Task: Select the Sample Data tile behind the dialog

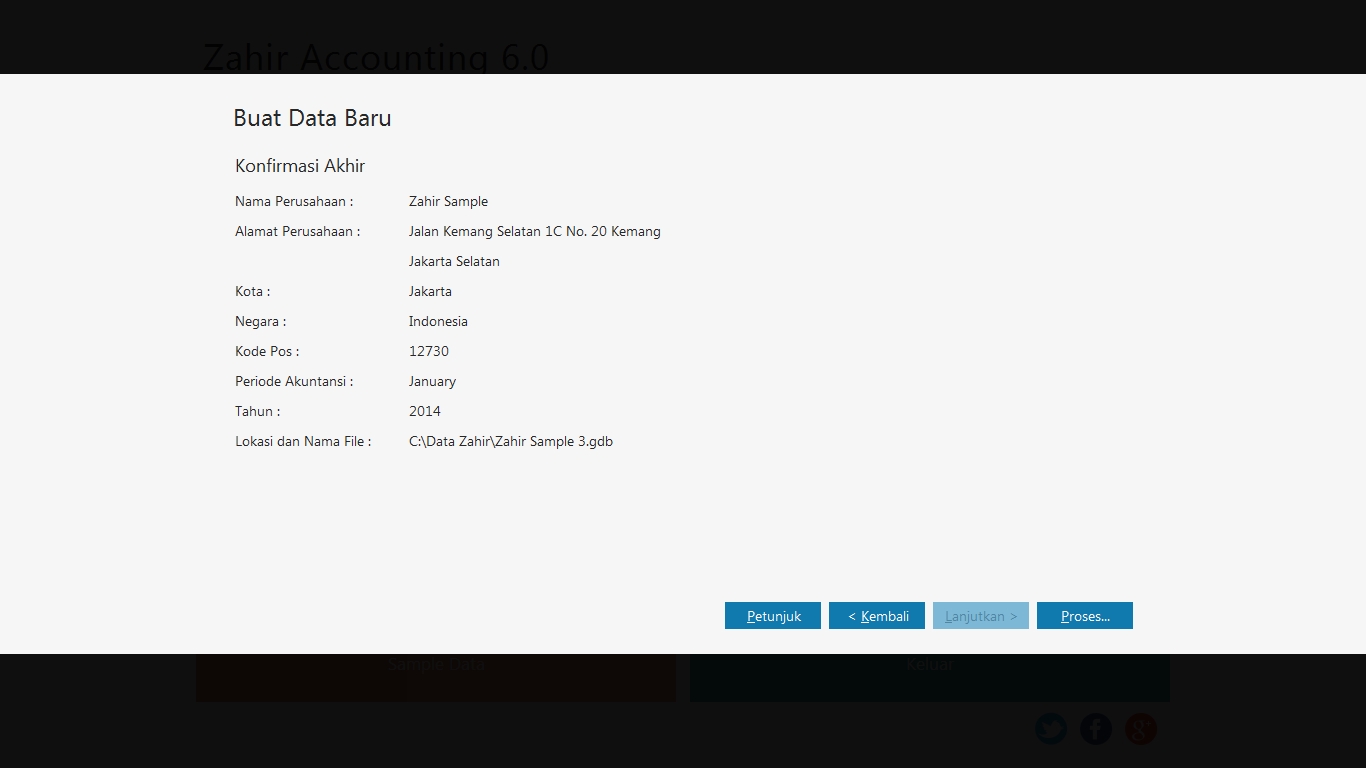Action: pyautogui.click(x=436, y=677)
